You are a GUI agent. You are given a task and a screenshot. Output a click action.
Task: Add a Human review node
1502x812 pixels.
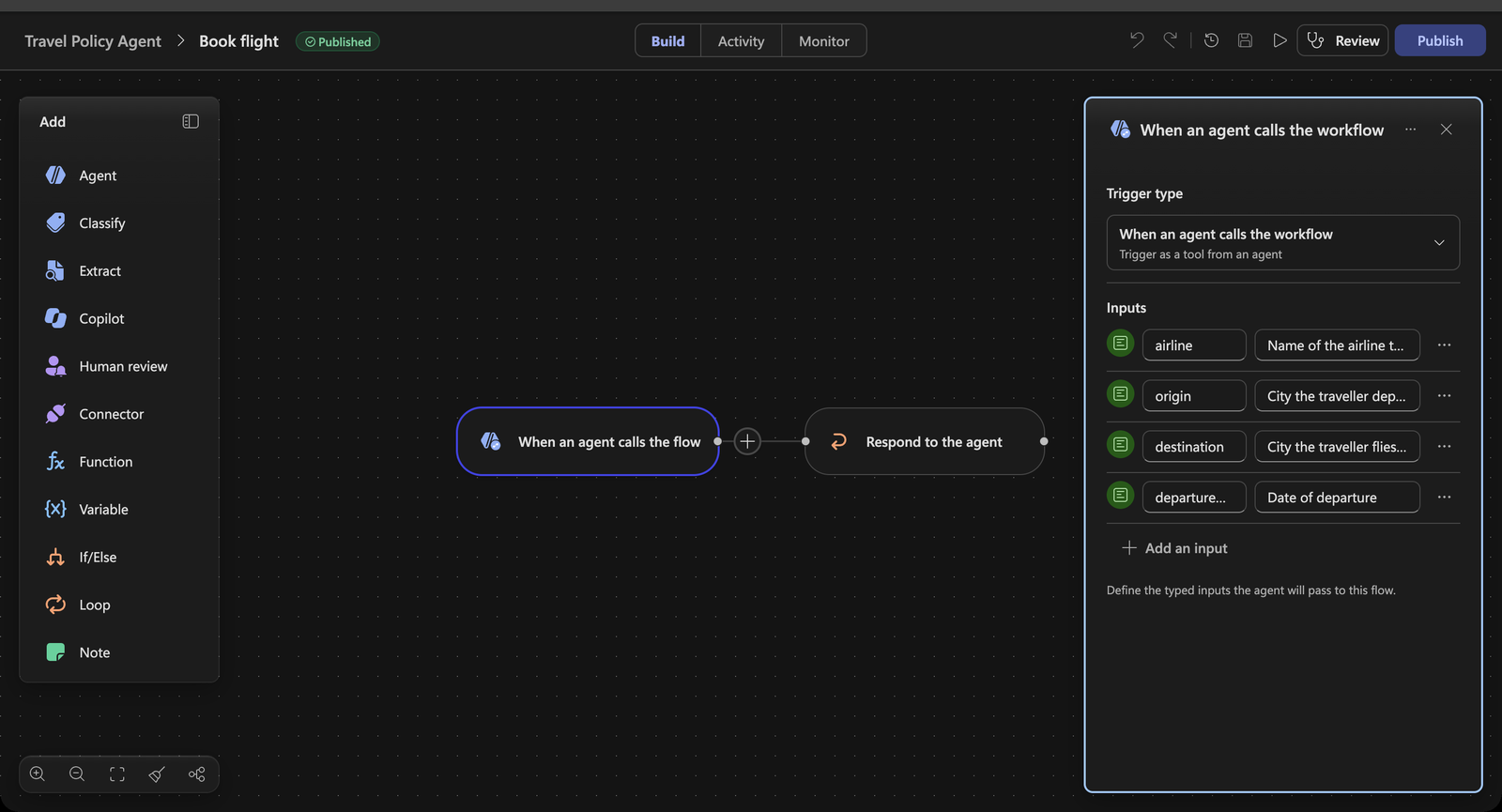tap(123, 367)
